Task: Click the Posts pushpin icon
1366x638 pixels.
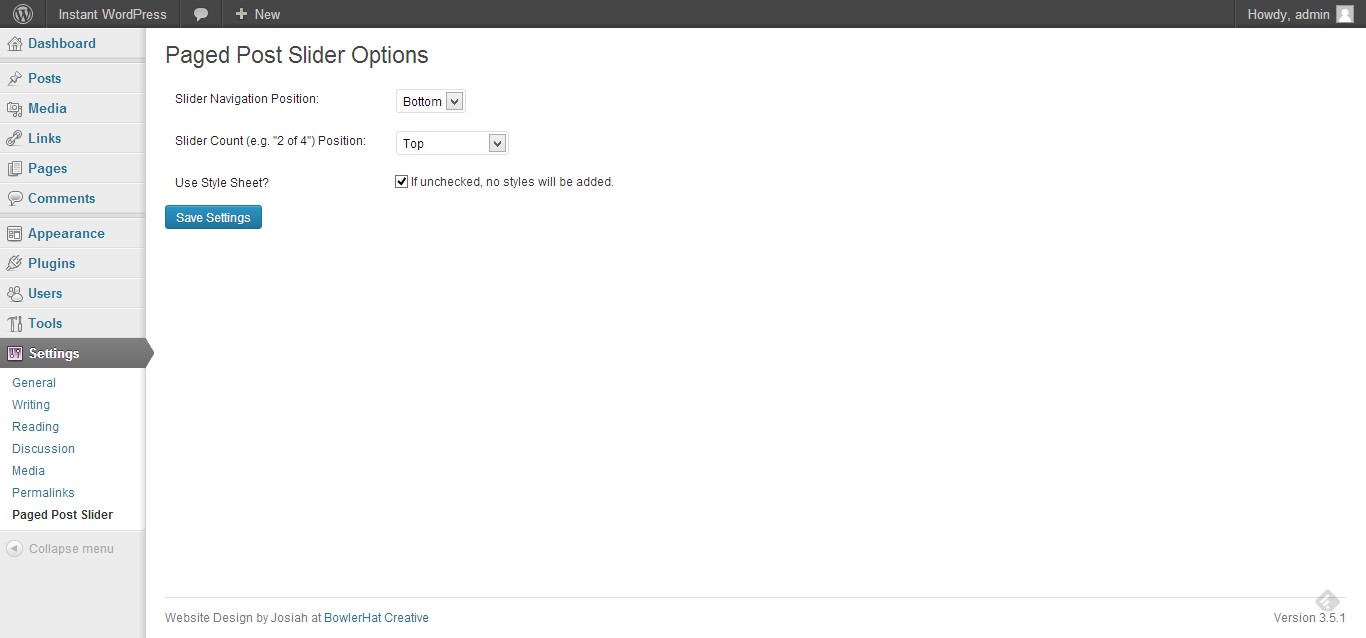Action: point(15,79)
